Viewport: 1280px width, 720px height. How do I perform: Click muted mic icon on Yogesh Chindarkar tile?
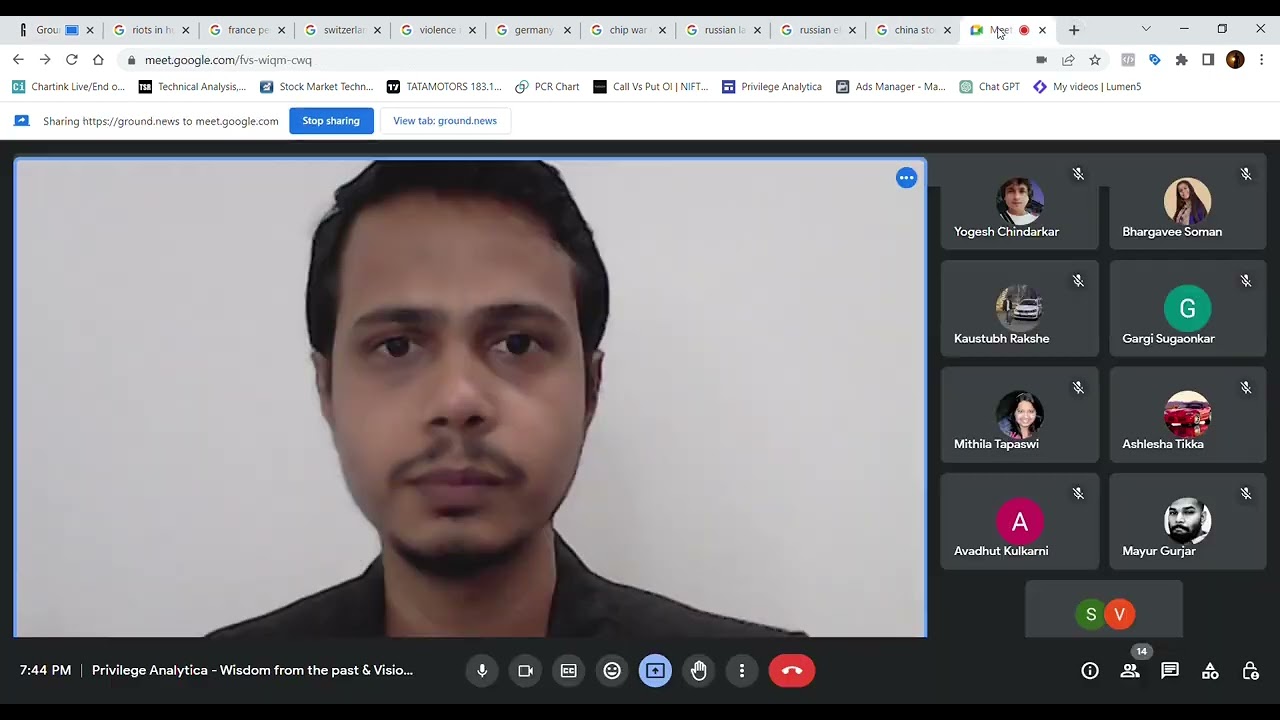click(1078, 174)
